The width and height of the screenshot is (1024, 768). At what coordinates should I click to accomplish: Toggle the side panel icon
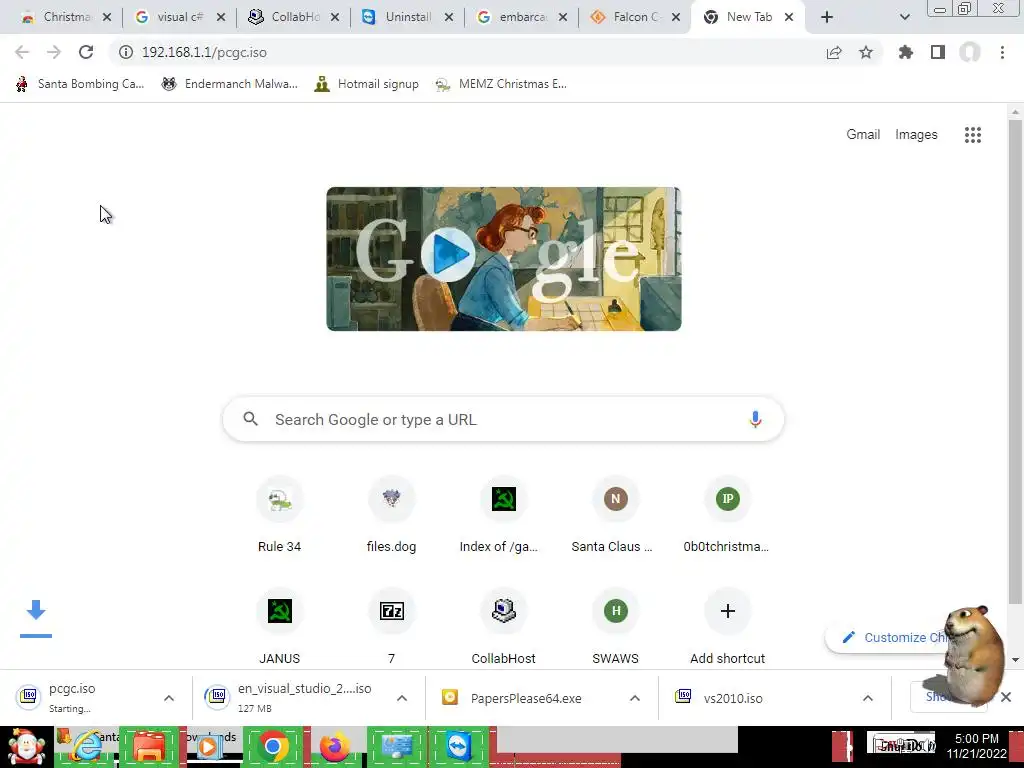point(938,52)
